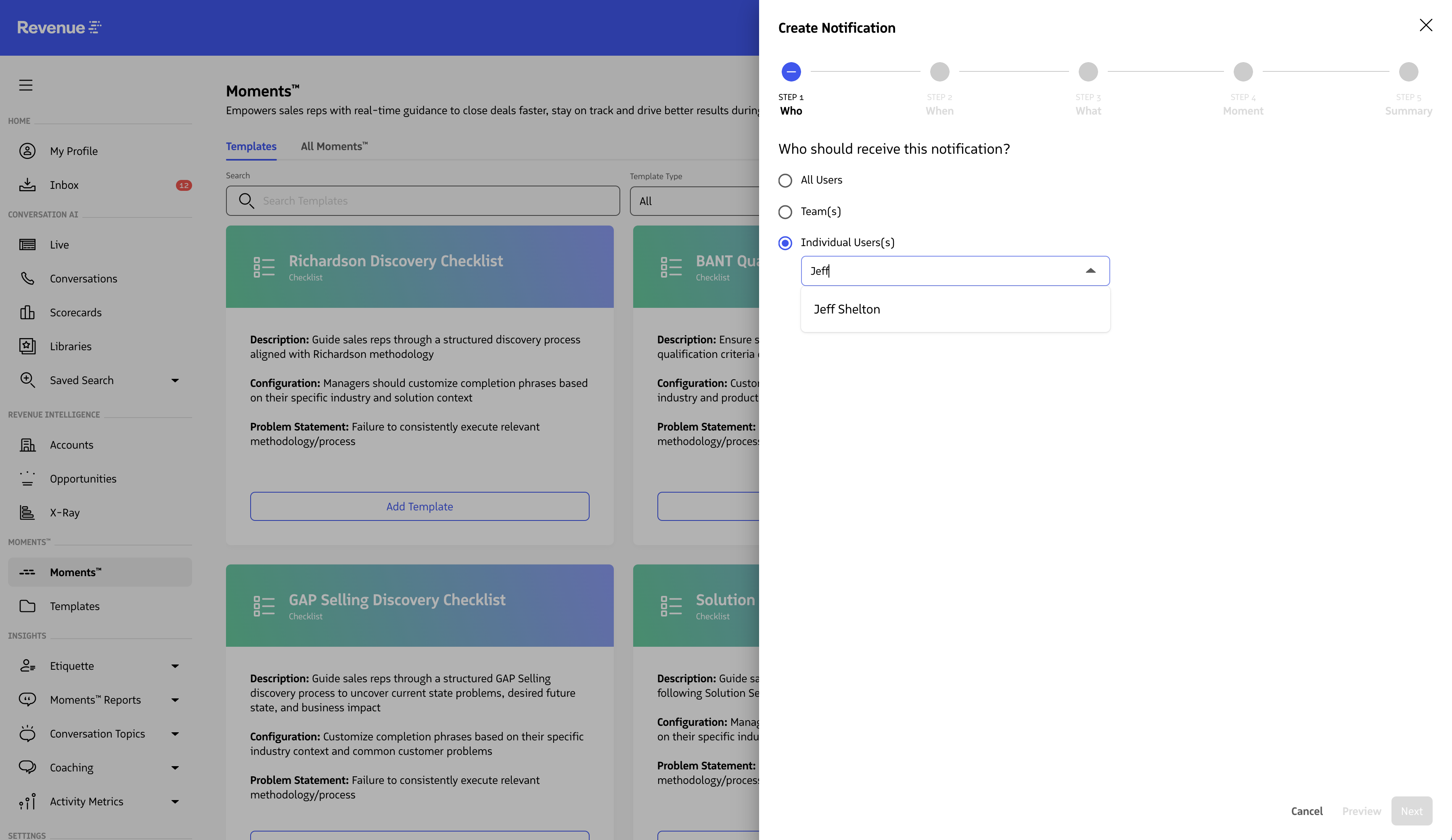
Task: Go to Step 1 Who indicator
Action: 791,72
